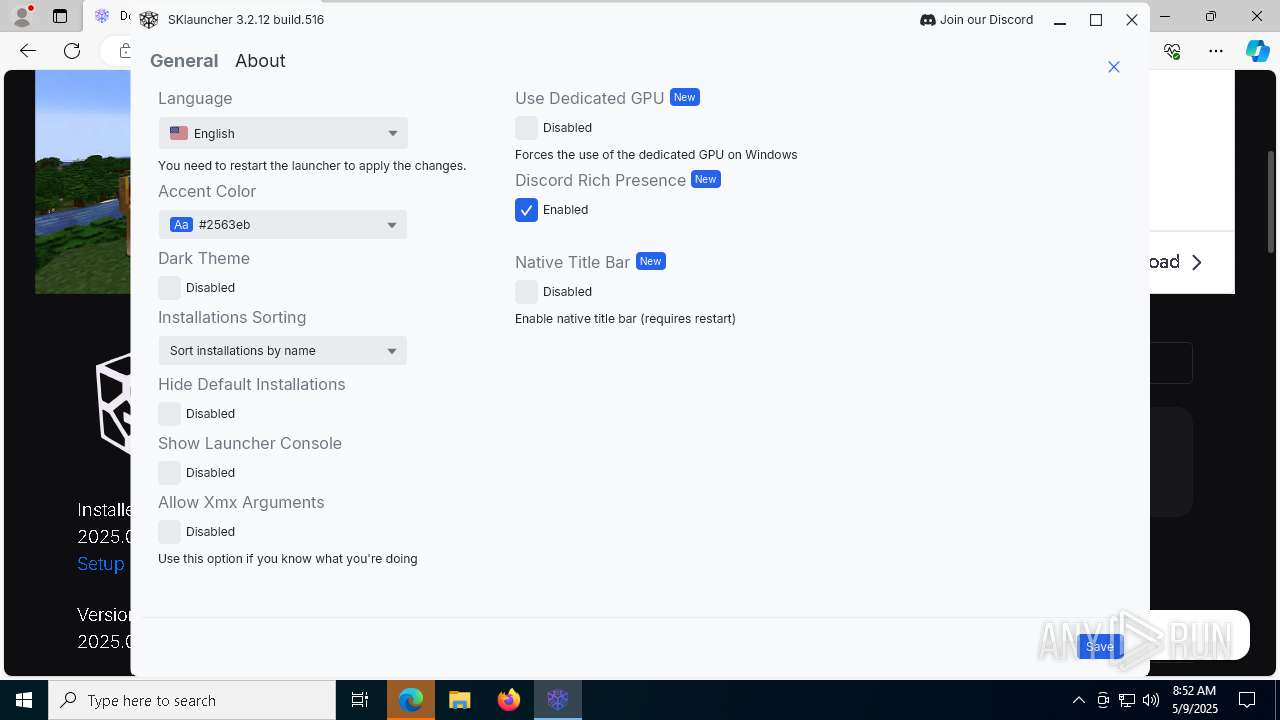This screenshot has height=720, width=1280.
Task: Open browser tab actions icon
Action: [x=60, y=16]
